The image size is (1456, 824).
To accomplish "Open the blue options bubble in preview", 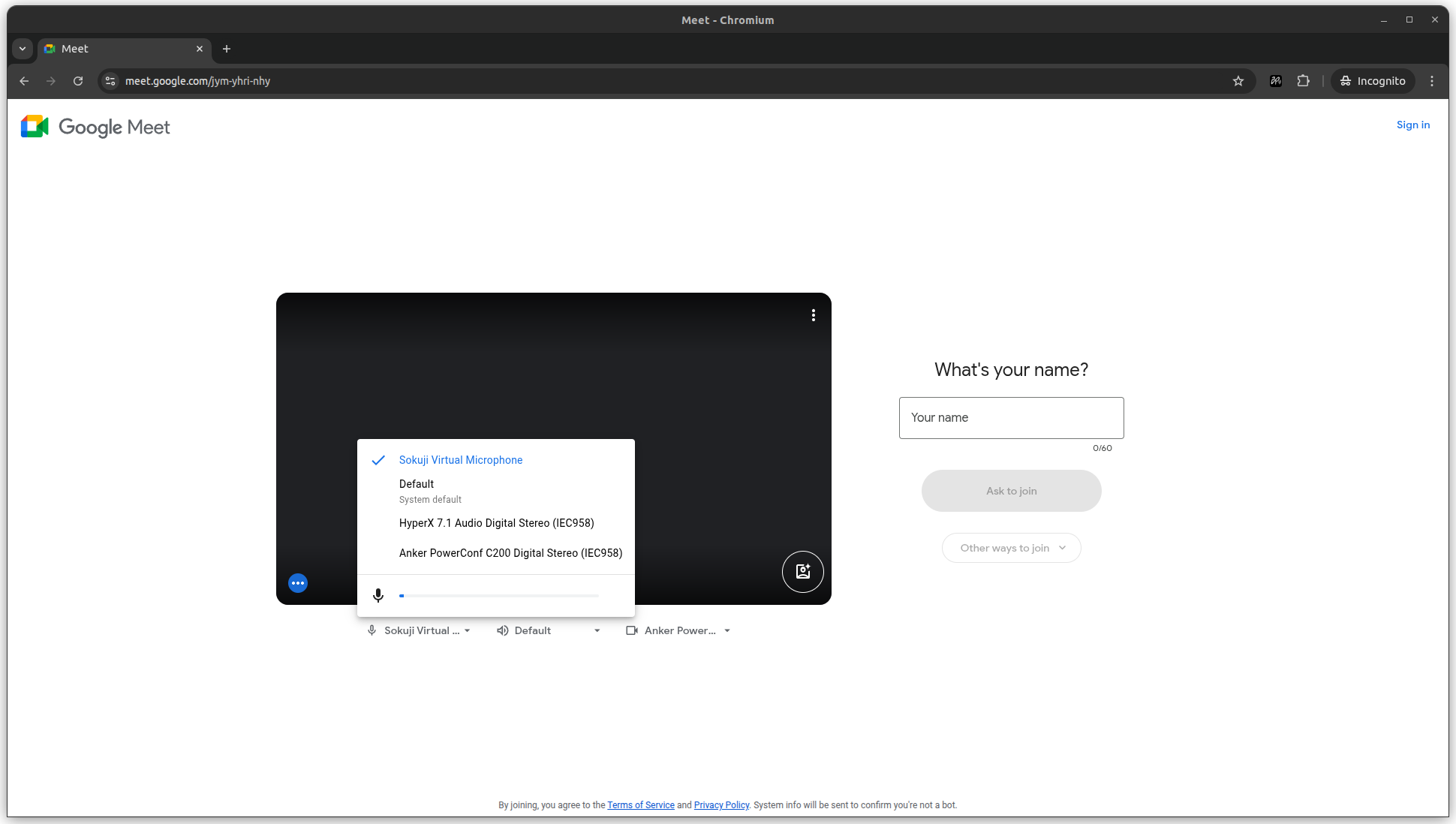I will (x=298, y=583).
